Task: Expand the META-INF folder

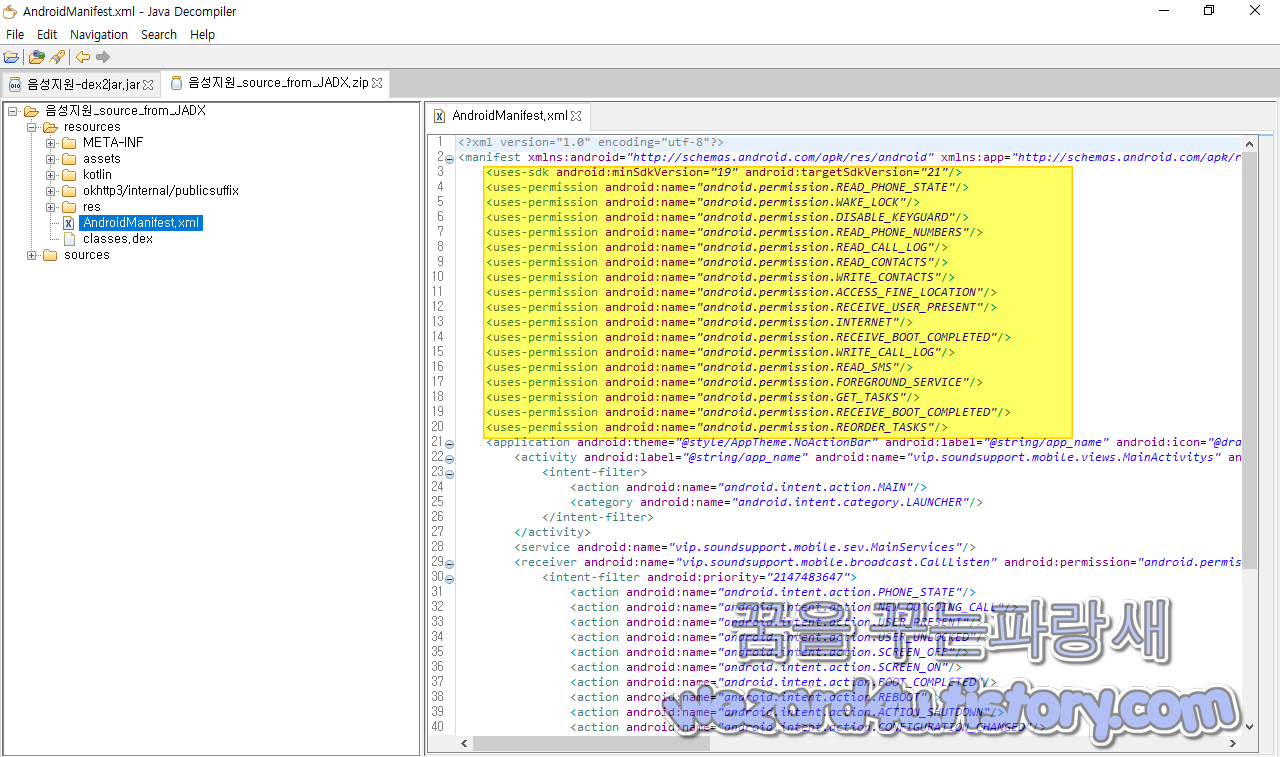Action: pyautogui.click(x=50, y=143)
